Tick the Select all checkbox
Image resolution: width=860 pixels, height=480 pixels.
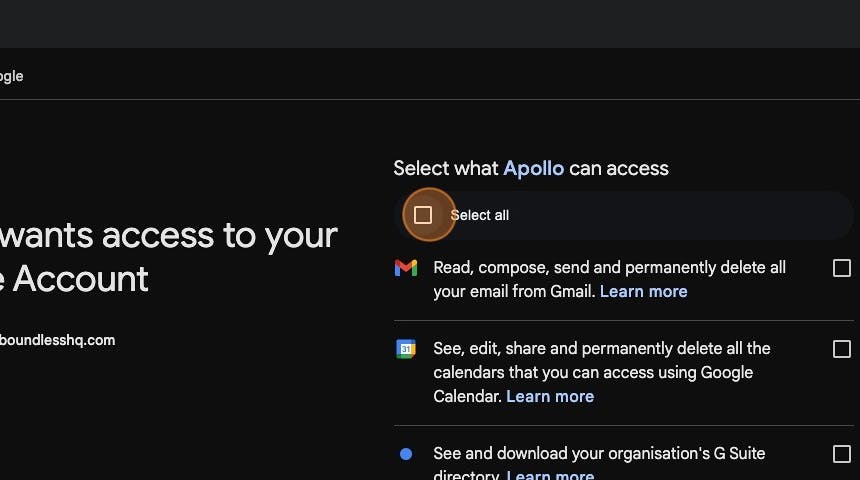422,215
